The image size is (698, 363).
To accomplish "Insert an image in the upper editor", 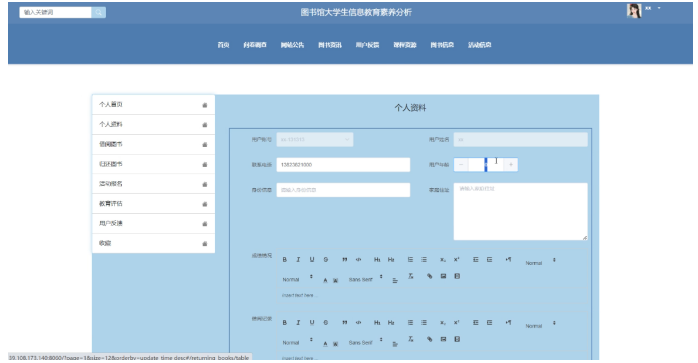I will 443,277.
